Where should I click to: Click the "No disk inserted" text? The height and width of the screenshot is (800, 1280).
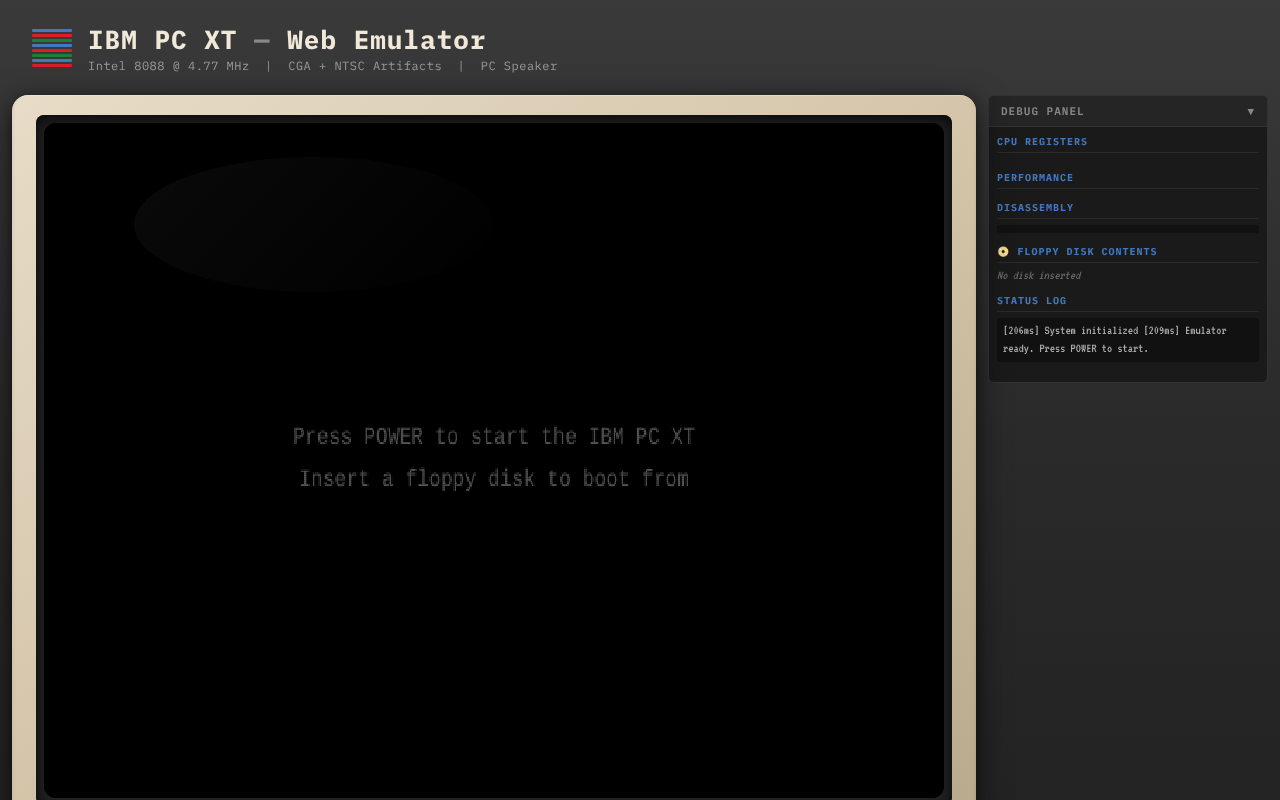click(1039, 276)
